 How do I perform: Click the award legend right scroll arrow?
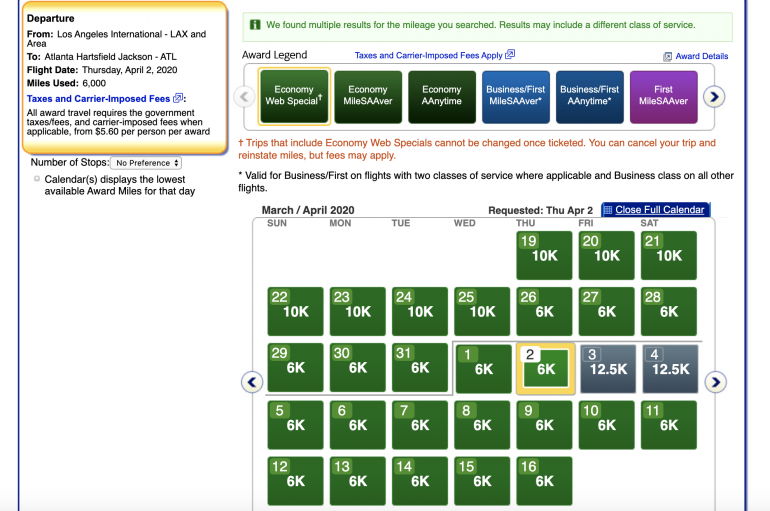pyautogui.click(x=712, y=97)
